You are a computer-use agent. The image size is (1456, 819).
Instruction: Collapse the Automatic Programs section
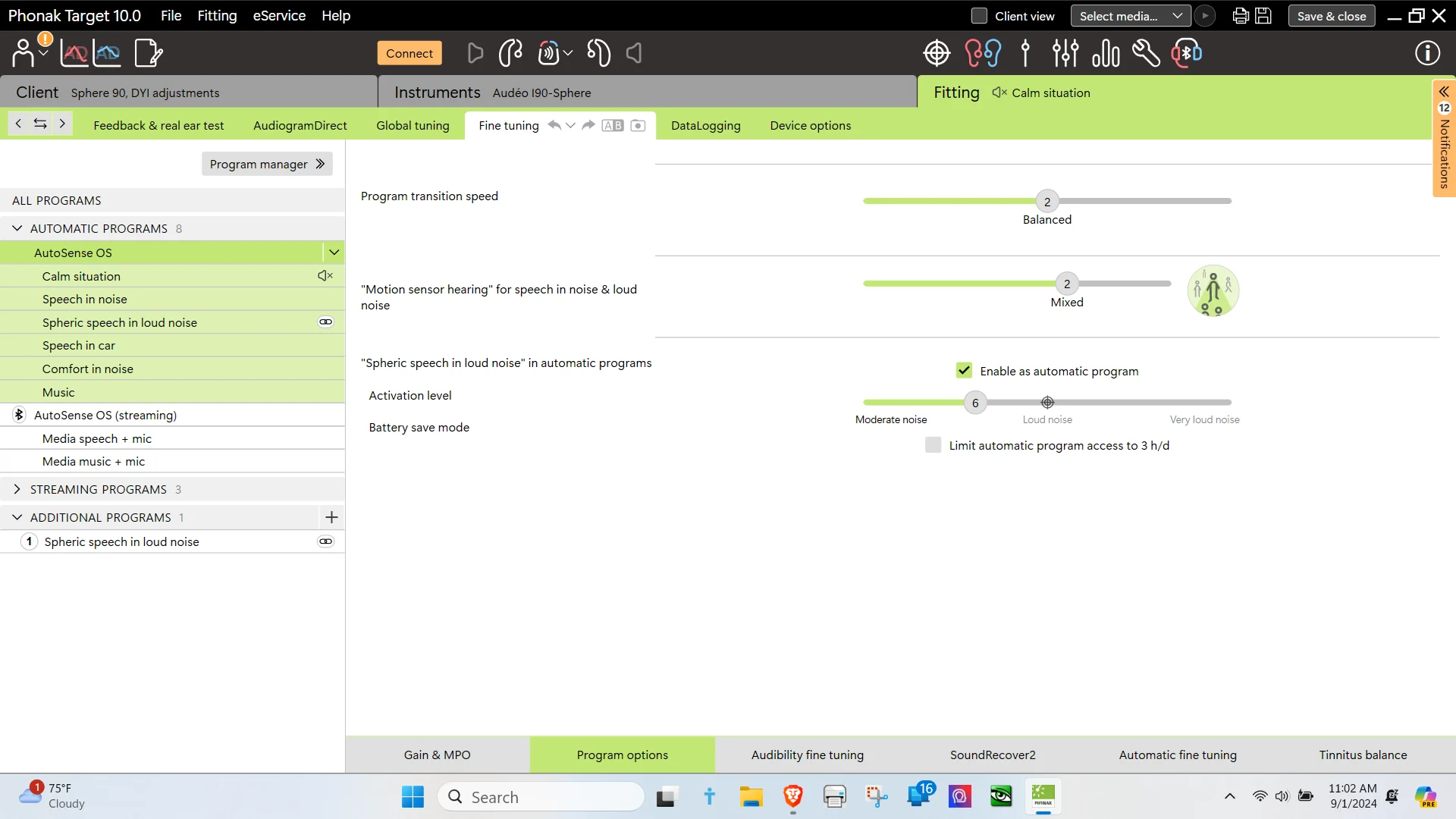click(17, 228)
